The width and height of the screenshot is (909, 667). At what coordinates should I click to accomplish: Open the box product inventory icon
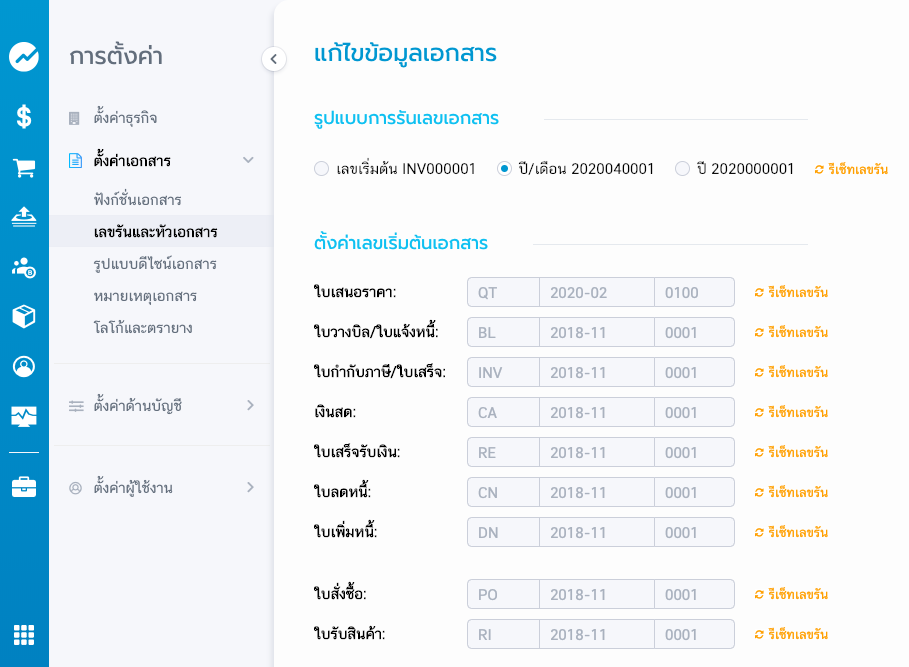point(24,316)
